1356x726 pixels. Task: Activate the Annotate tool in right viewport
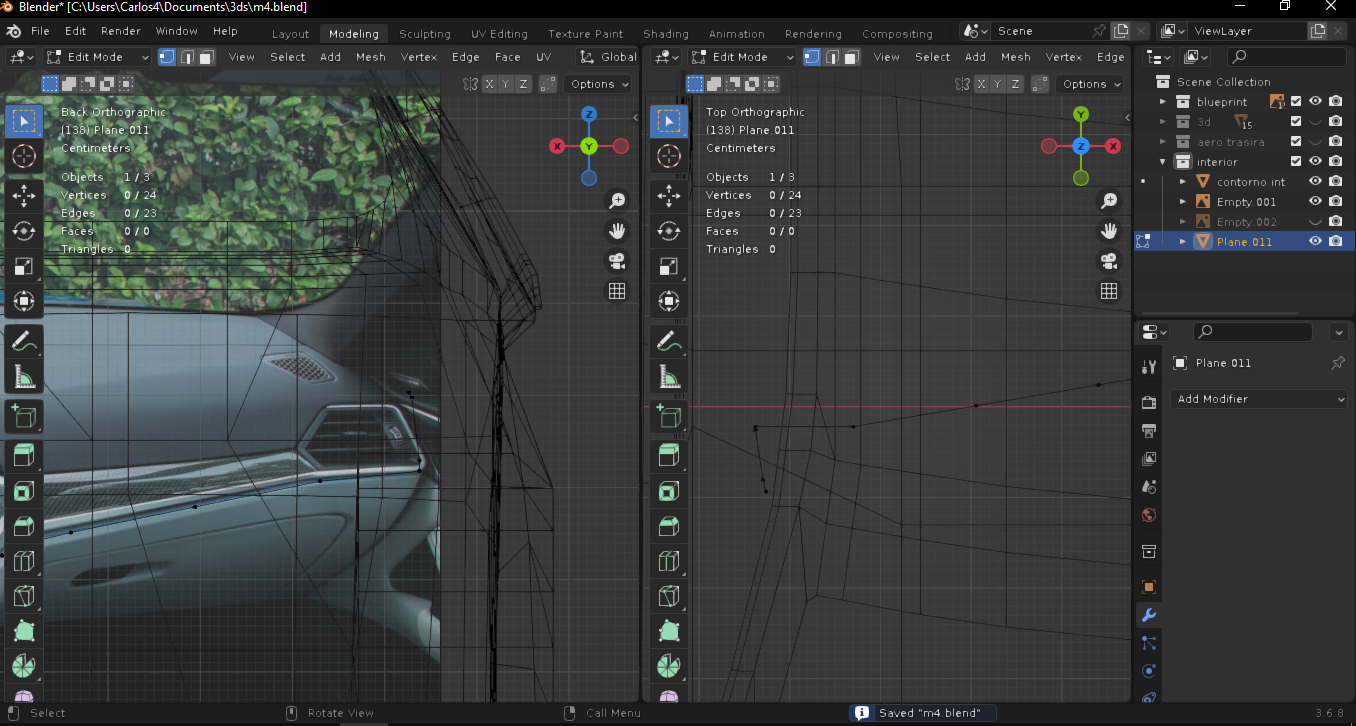click(x=669, y=341)
